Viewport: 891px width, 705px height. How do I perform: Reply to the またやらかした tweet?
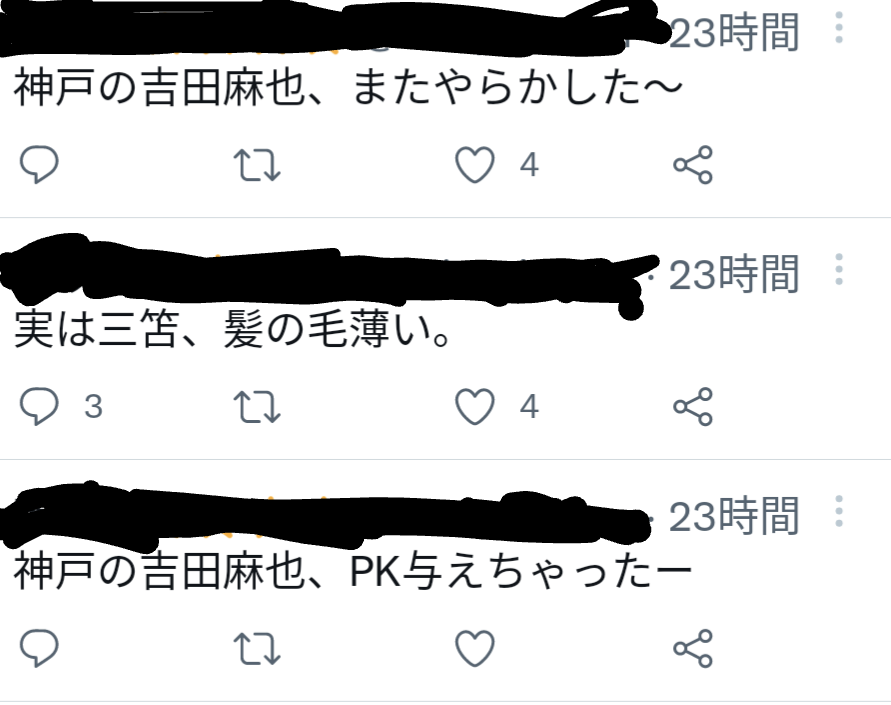pyautogui.click(x=39, y=165)
